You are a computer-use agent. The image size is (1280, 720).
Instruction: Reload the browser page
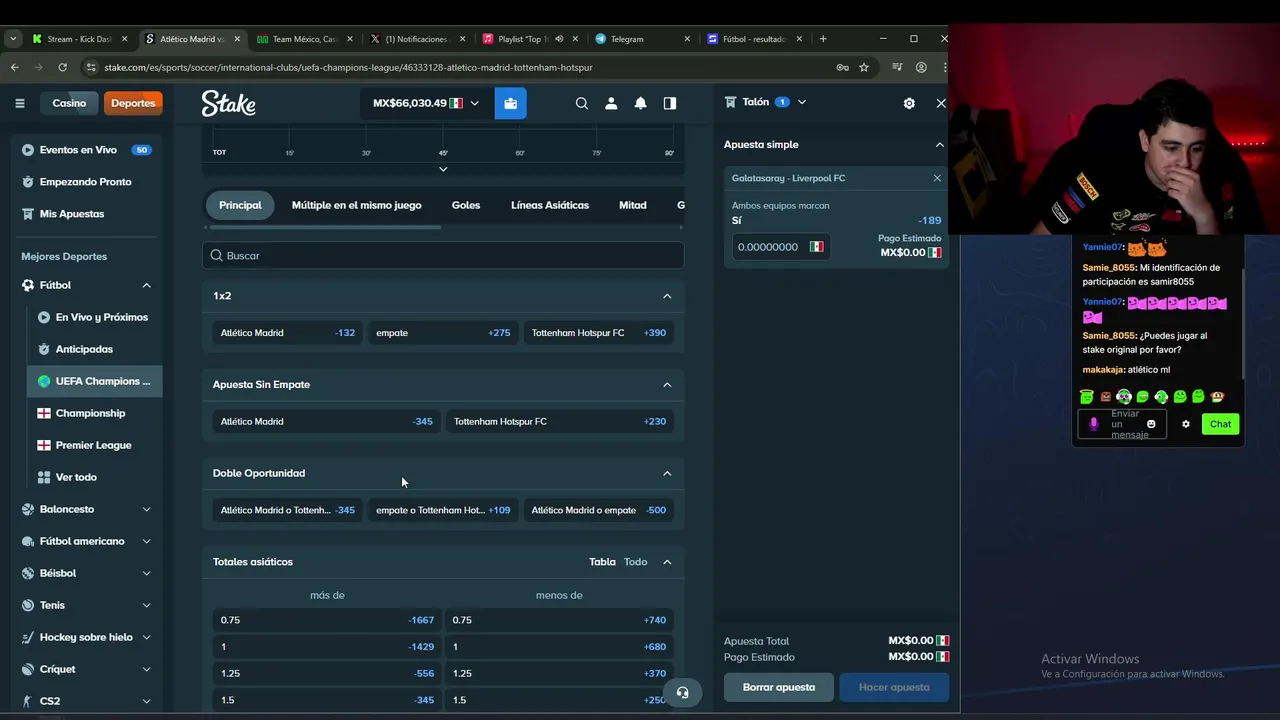pos(62,67)
